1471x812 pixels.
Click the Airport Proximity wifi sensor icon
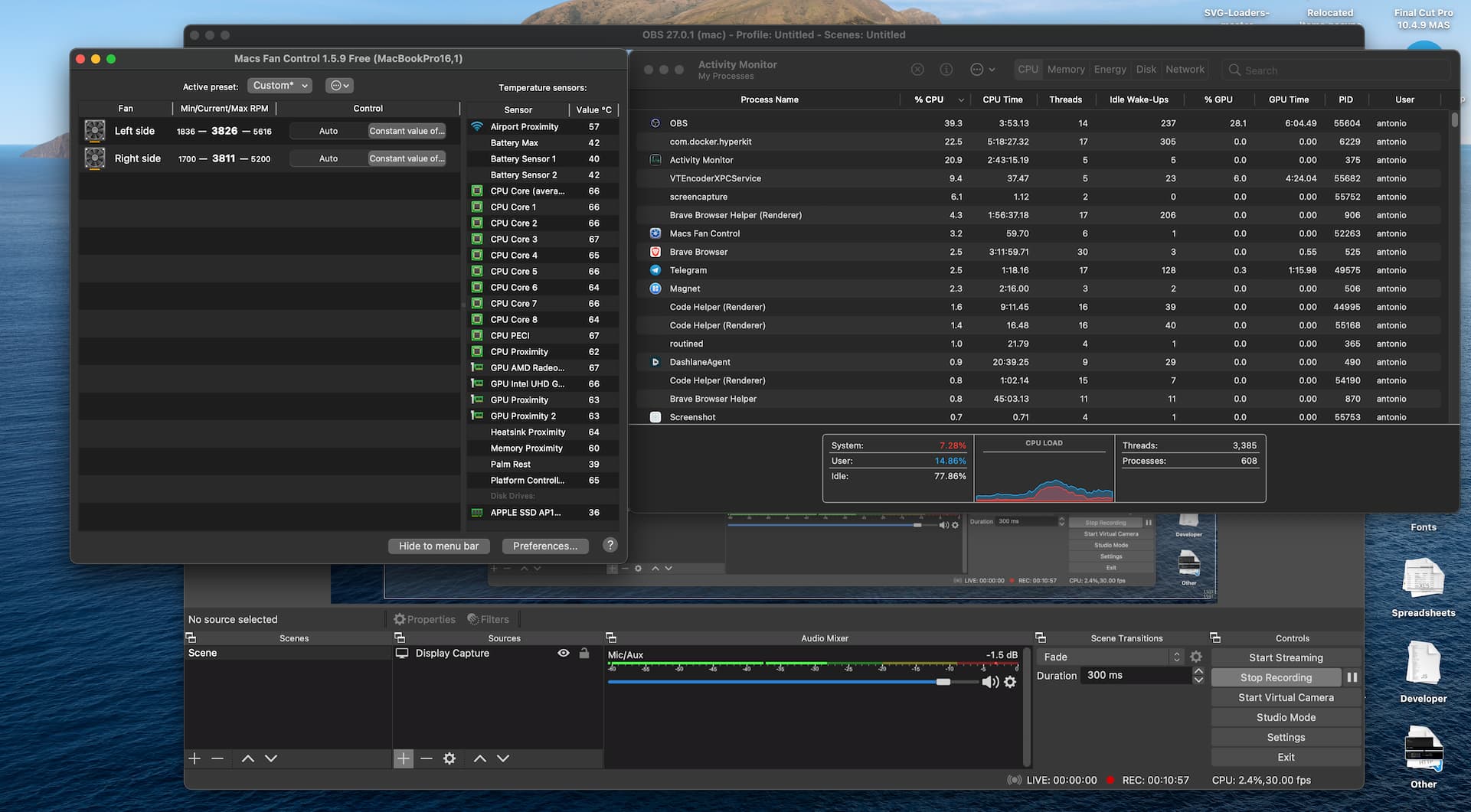477,126
